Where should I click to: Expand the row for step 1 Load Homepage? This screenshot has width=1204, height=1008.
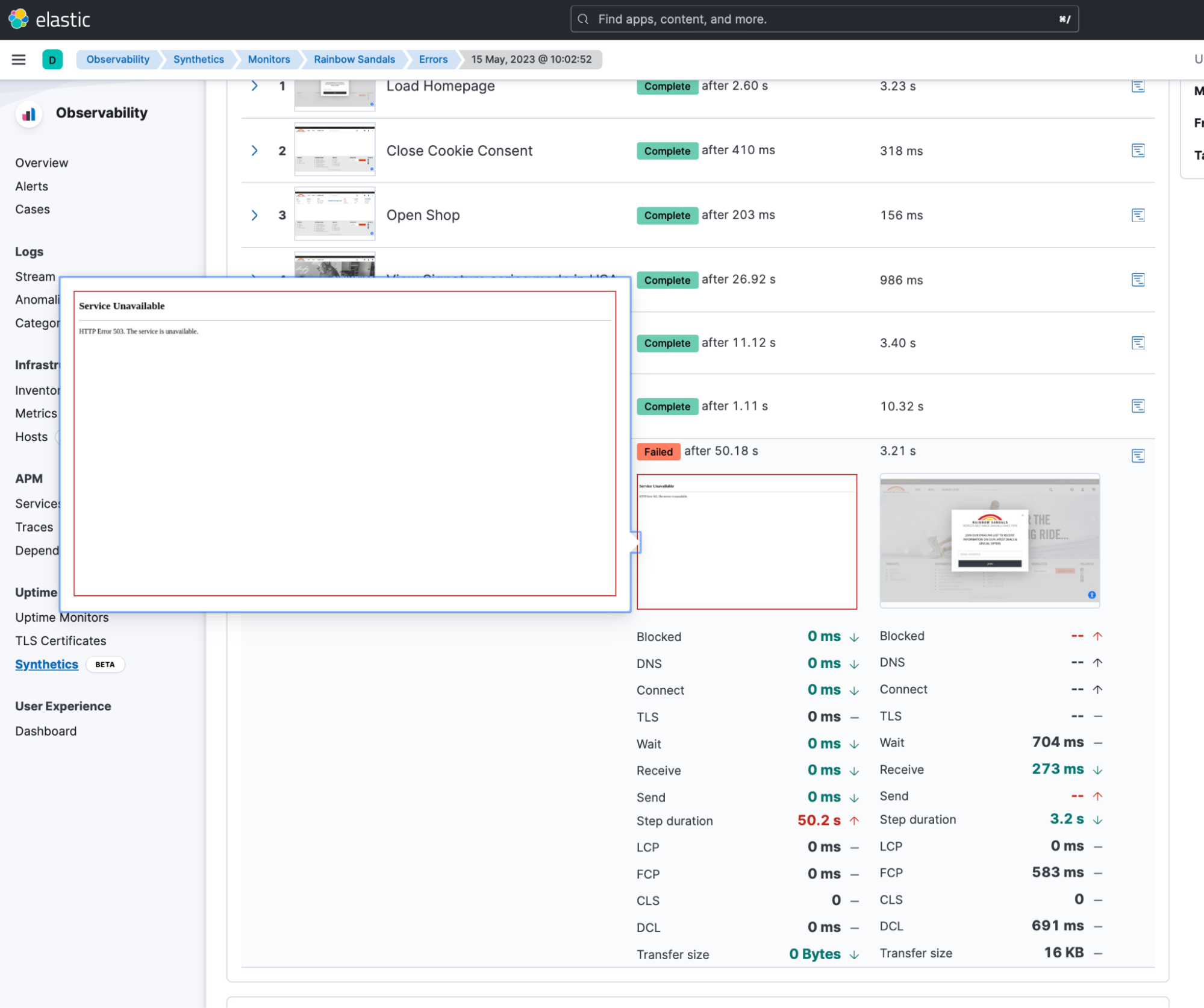point(255,86)
